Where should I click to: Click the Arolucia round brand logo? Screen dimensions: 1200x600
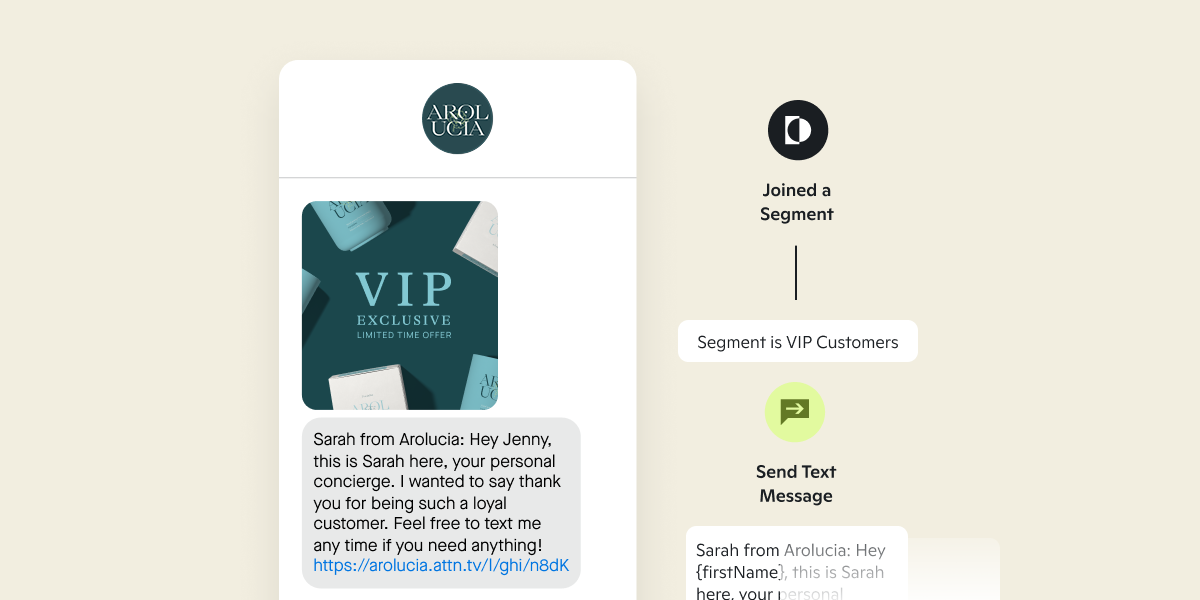pos(457,118)
